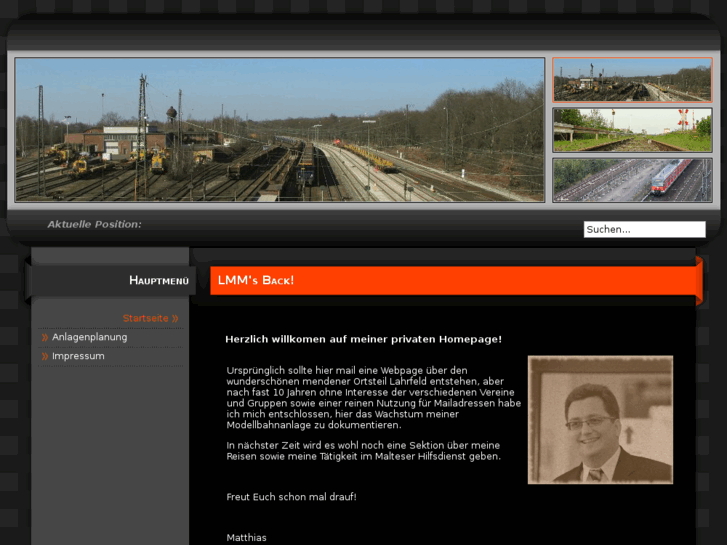Viewport: 727px width, 545px height.
Task: Open the Impressum menu item
Action: click(78, 356)
